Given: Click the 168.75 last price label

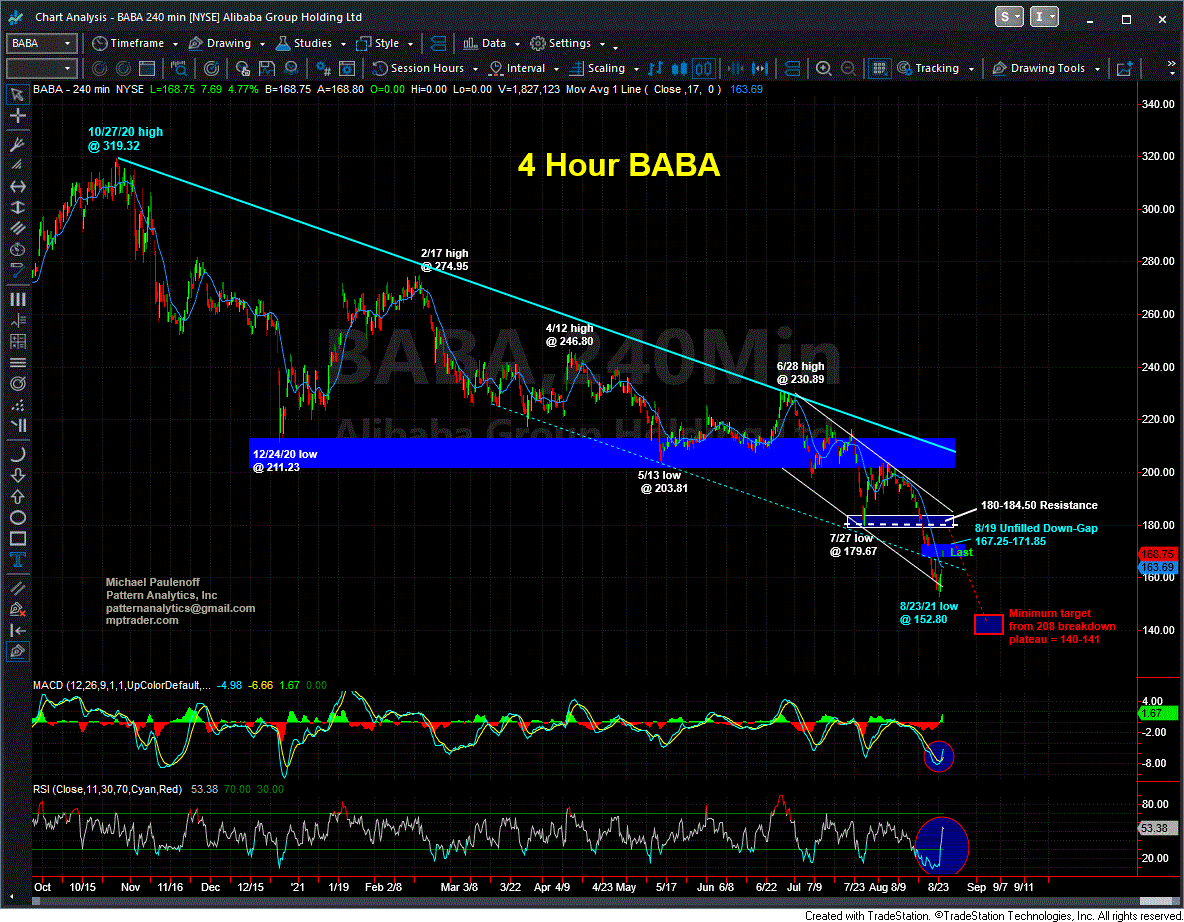Looking at the screenshot, I should pos(1158,554).
